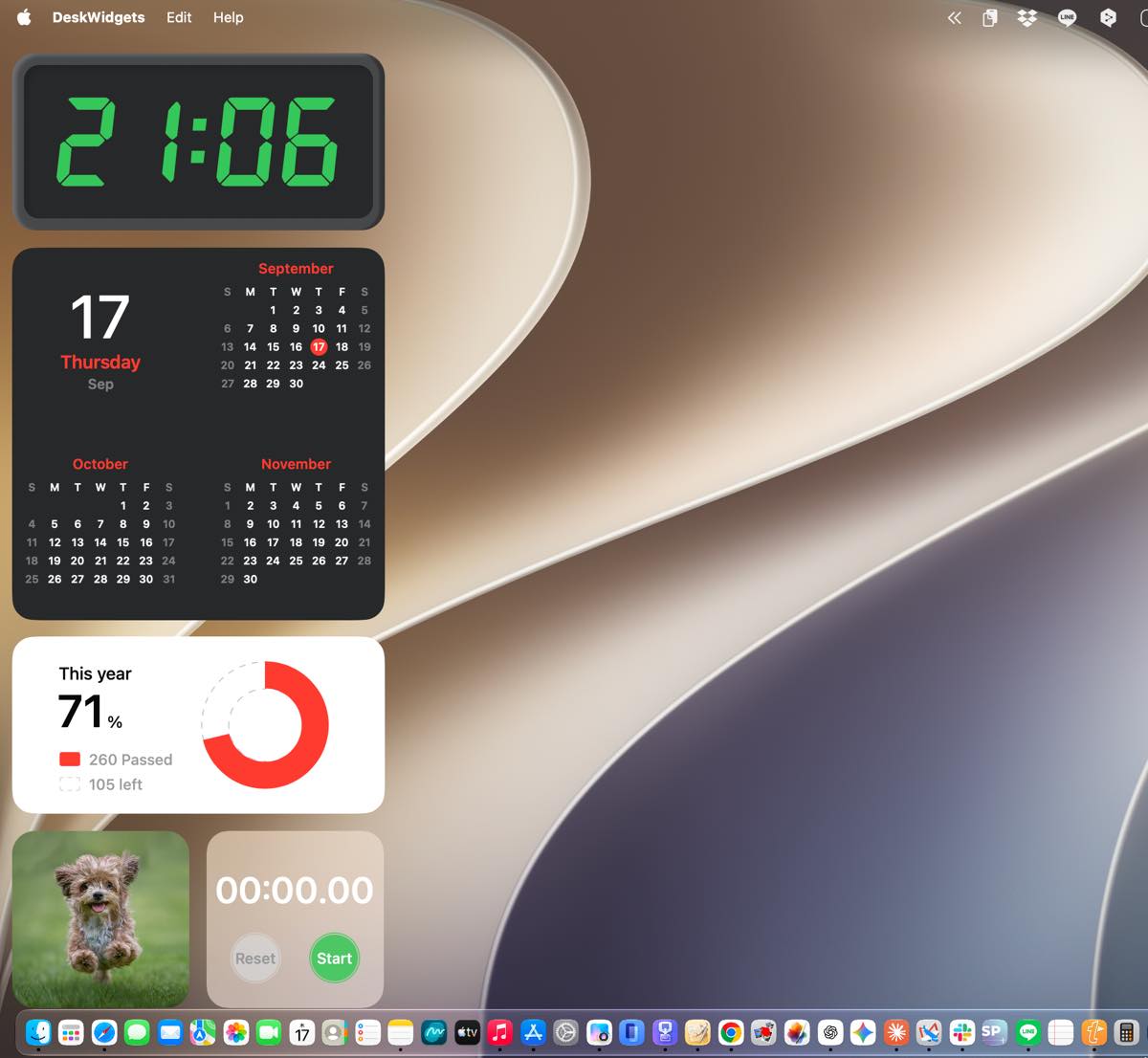This screenshot has width=1148, height=1058.
Task: Open Slack from the dock
Action: pos(962,1032)
